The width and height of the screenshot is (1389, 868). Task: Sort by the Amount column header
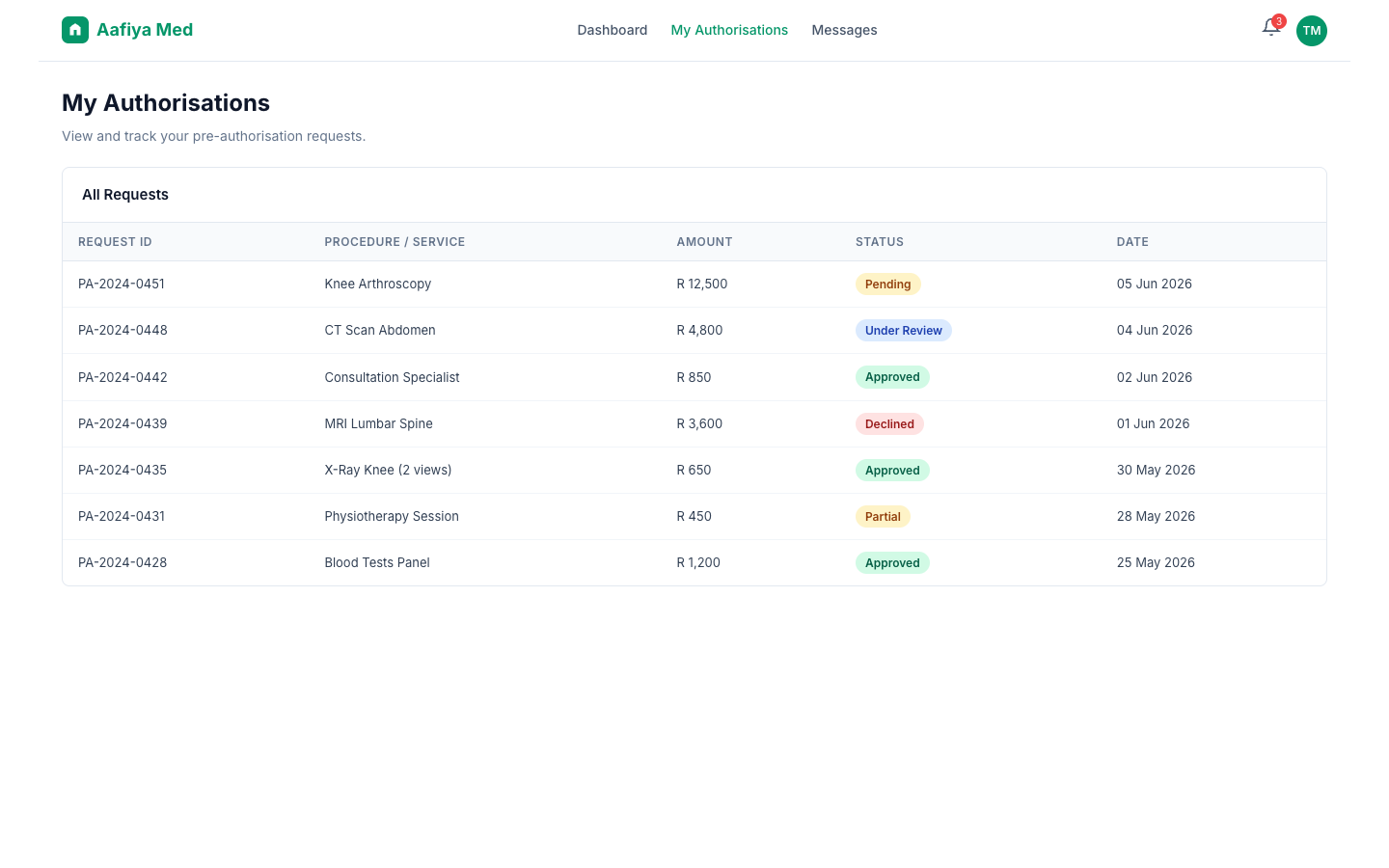[704, 242]
